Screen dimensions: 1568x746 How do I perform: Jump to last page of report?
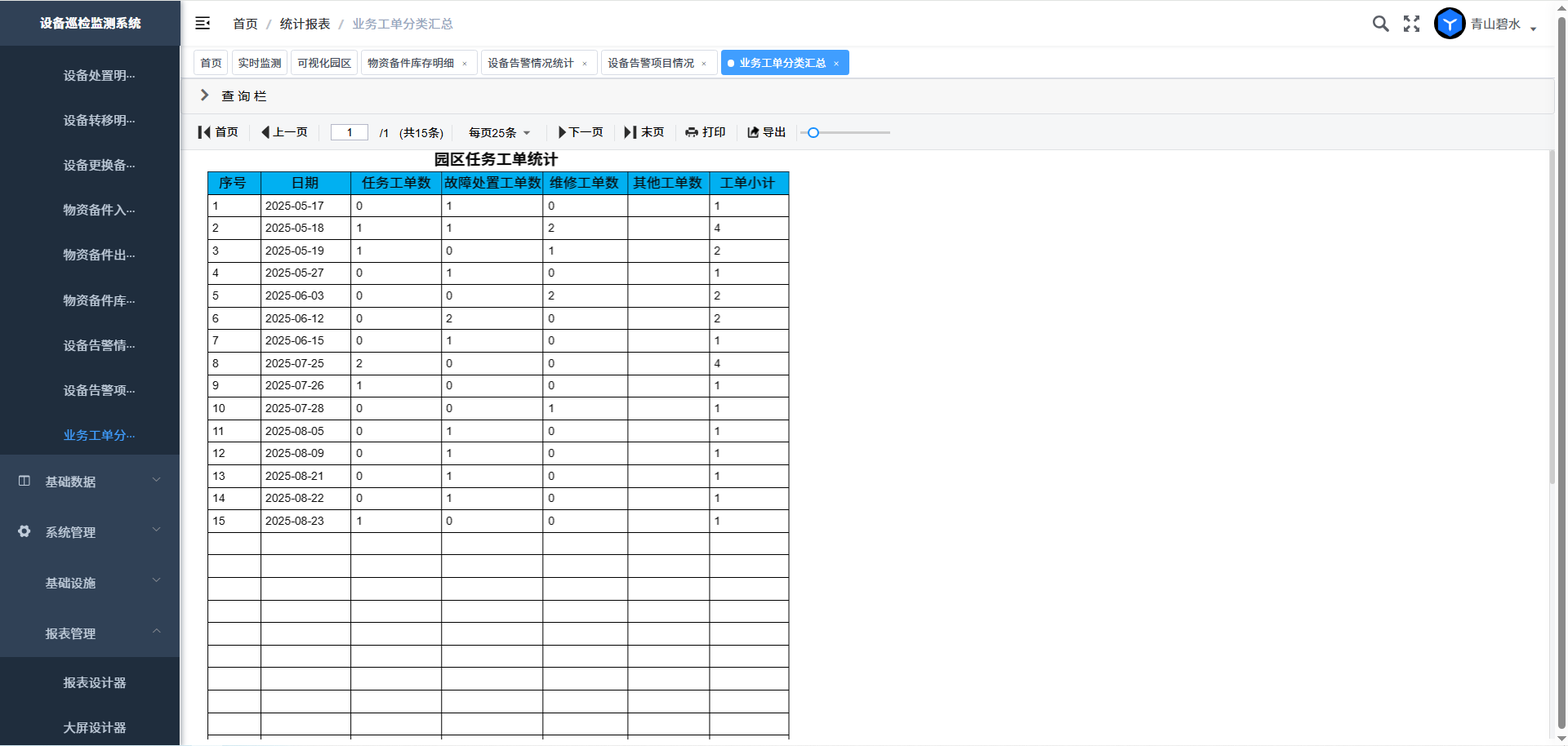coord(644,132)
